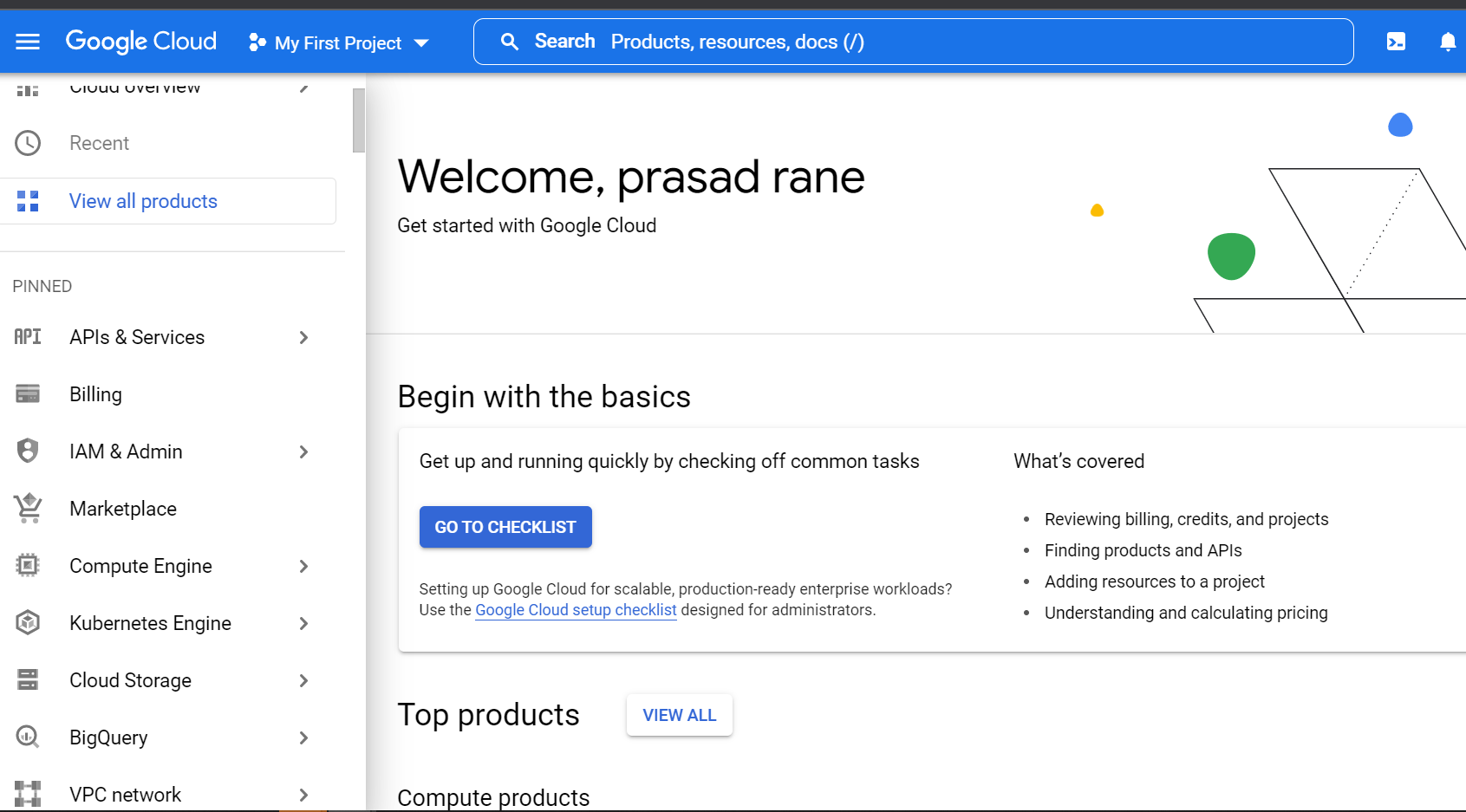The image size is (1466, 812).
Task: Expand the VPC network submenu arrow
Action: click(x=303, y=795)
